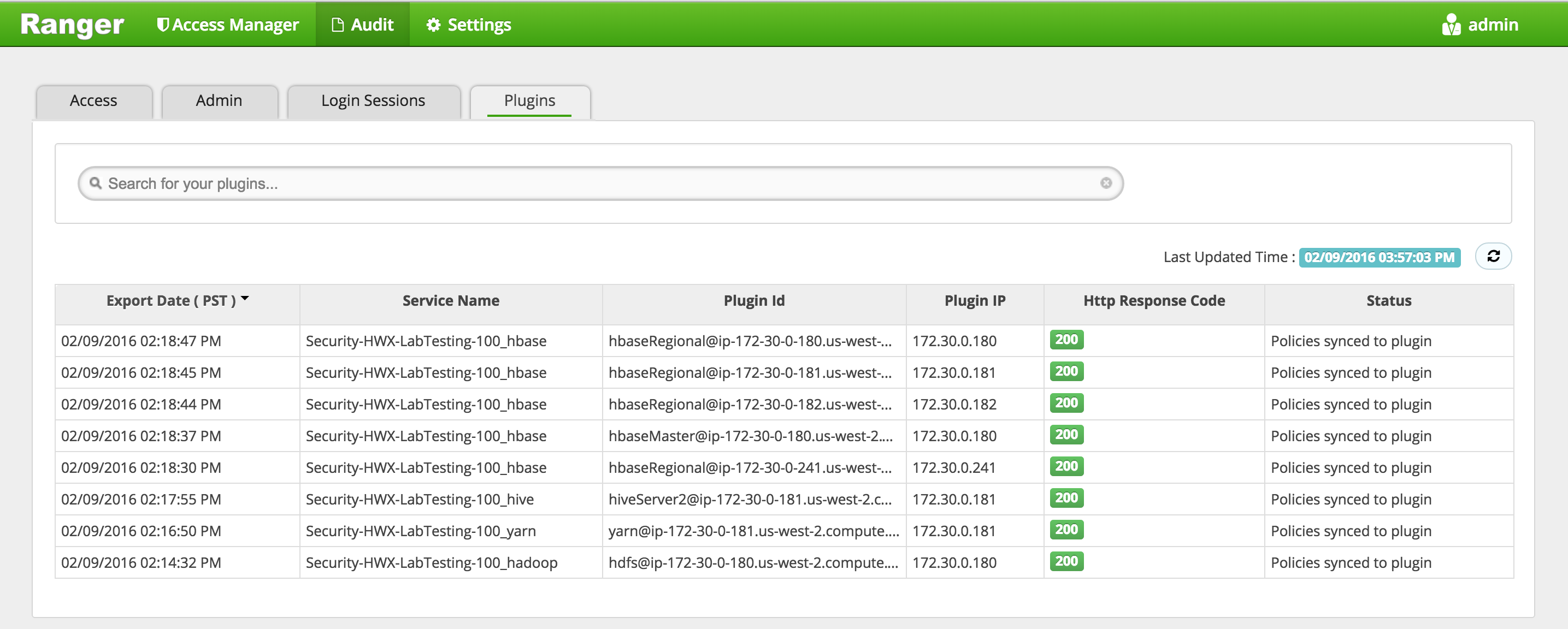Click 200 badge for hive service row
The height and width of the screenshot is (629, 1568).
pyautogui.click(x=1066, y=498)
